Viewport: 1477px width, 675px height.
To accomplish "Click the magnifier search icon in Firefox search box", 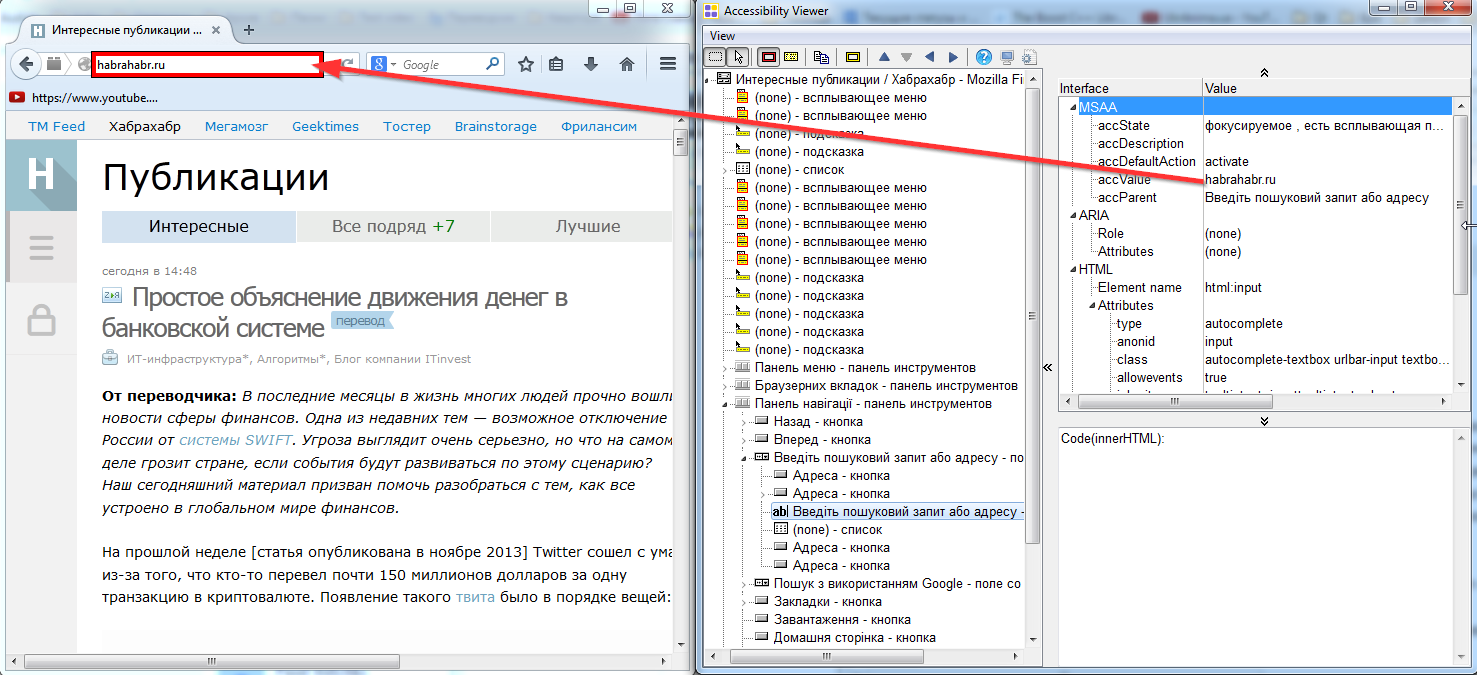I will 493,64.
